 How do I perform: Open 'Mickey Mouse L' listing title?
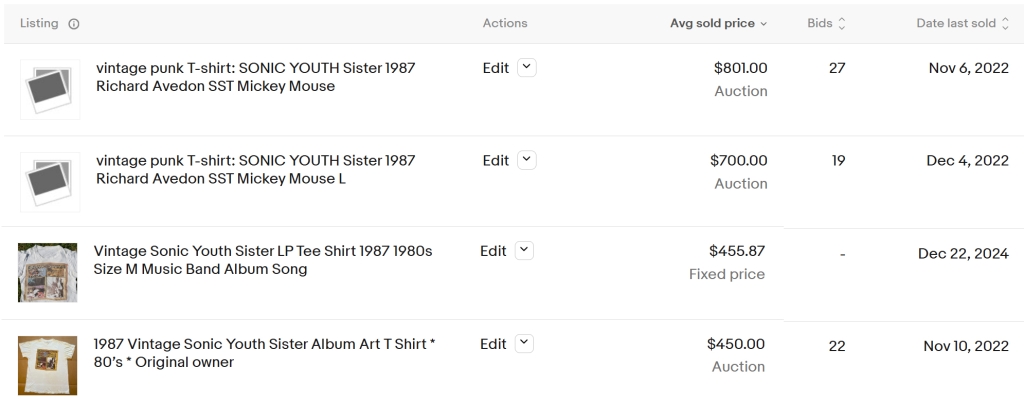click(x=255, y=169)
